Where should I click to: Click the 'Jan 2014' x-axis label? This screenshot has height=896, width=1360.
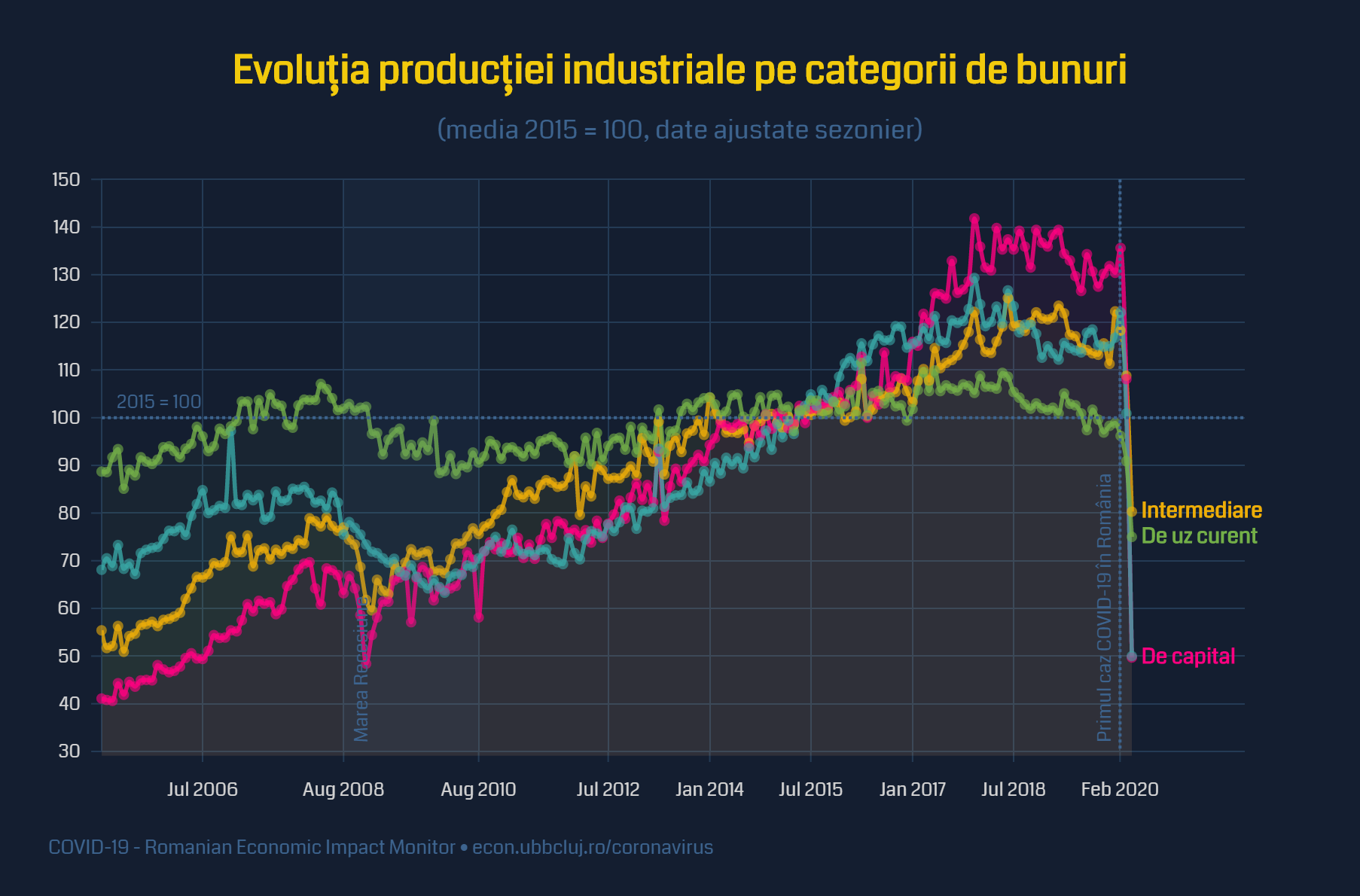click(709, 790)
